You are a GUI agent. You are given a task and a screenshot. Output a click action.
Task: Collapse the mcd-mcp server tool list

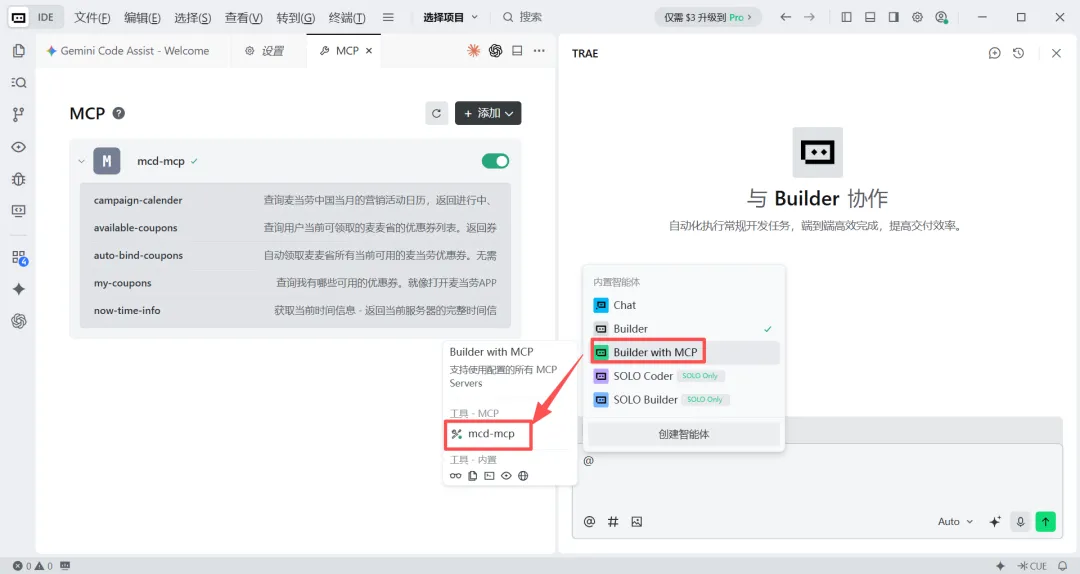[81, 161]
